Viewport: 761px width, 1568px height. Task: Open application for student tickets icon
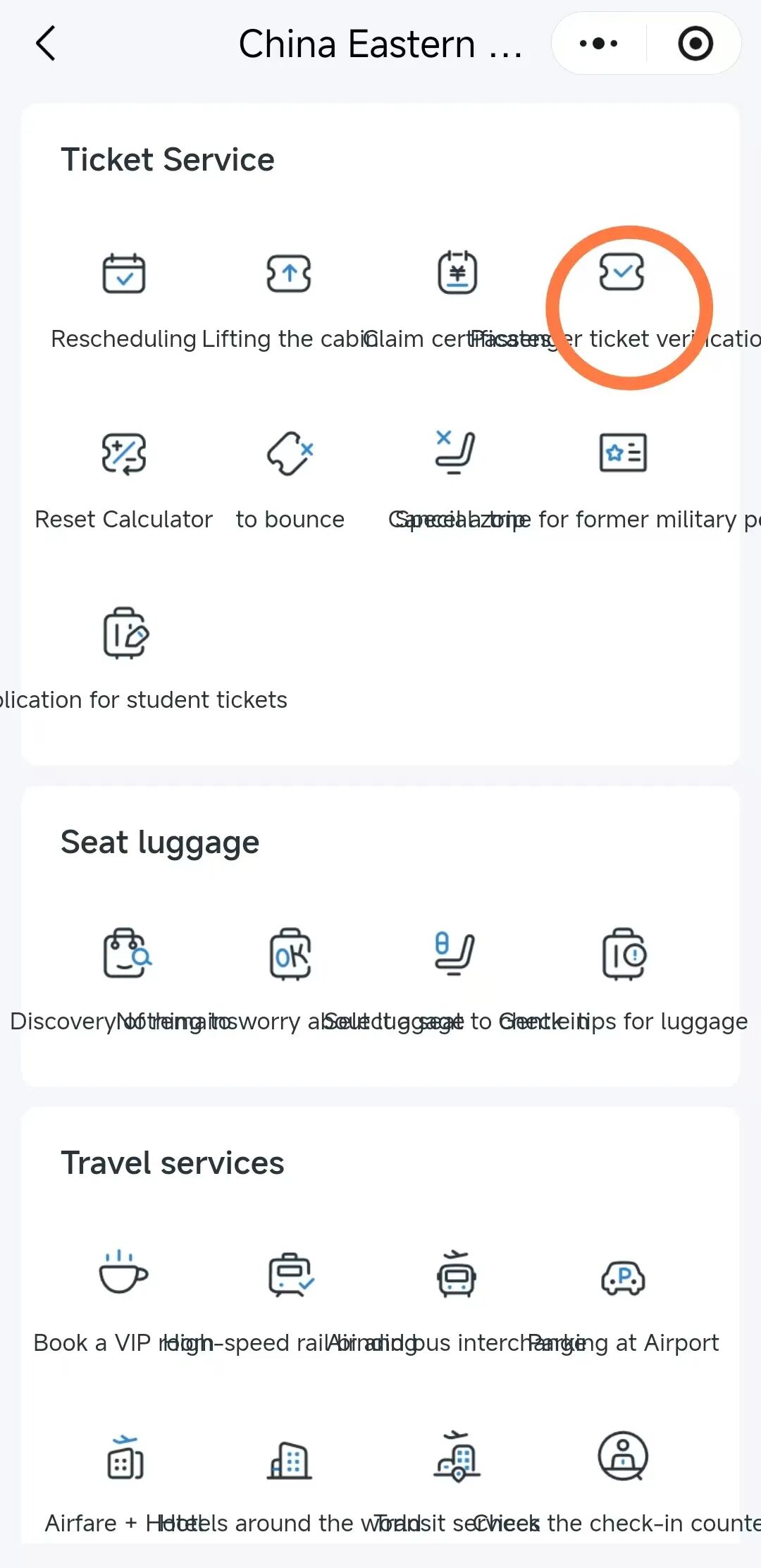pos(127,633)
